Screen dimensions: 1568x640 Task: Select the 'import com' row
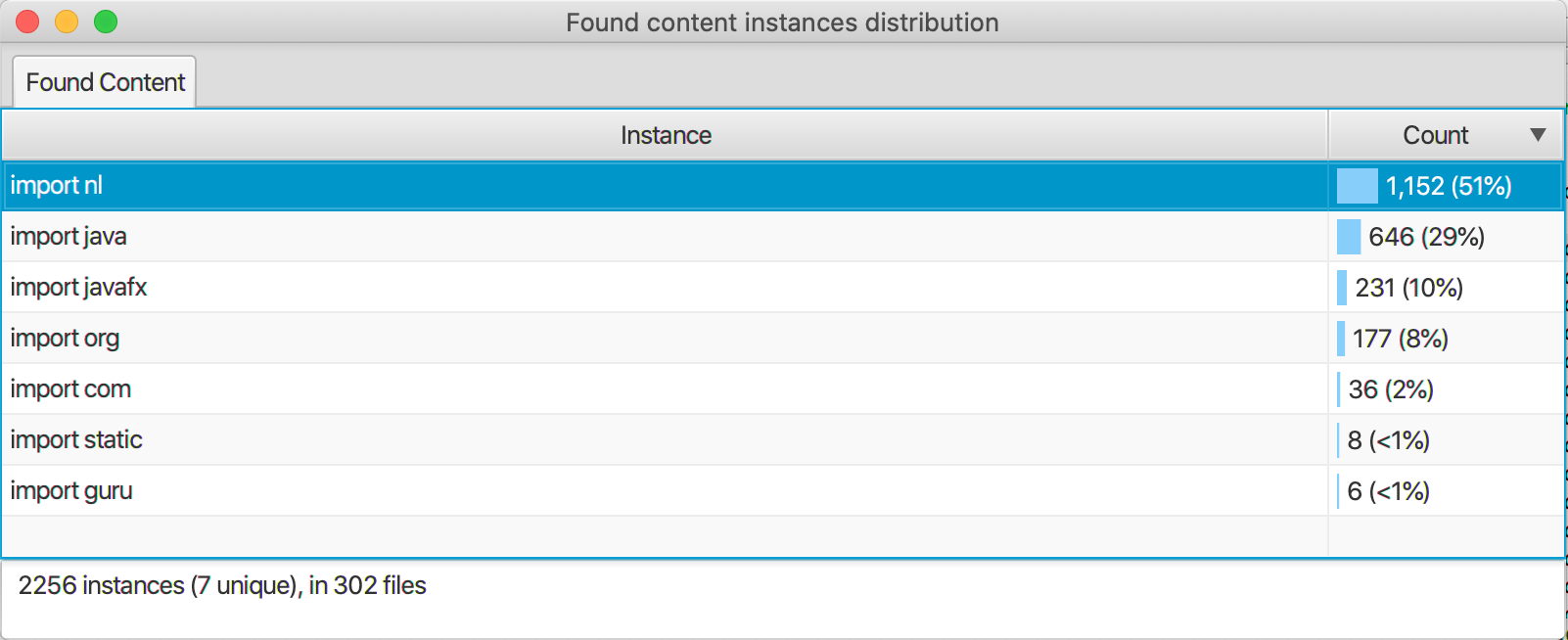click(x=782, y=389)
